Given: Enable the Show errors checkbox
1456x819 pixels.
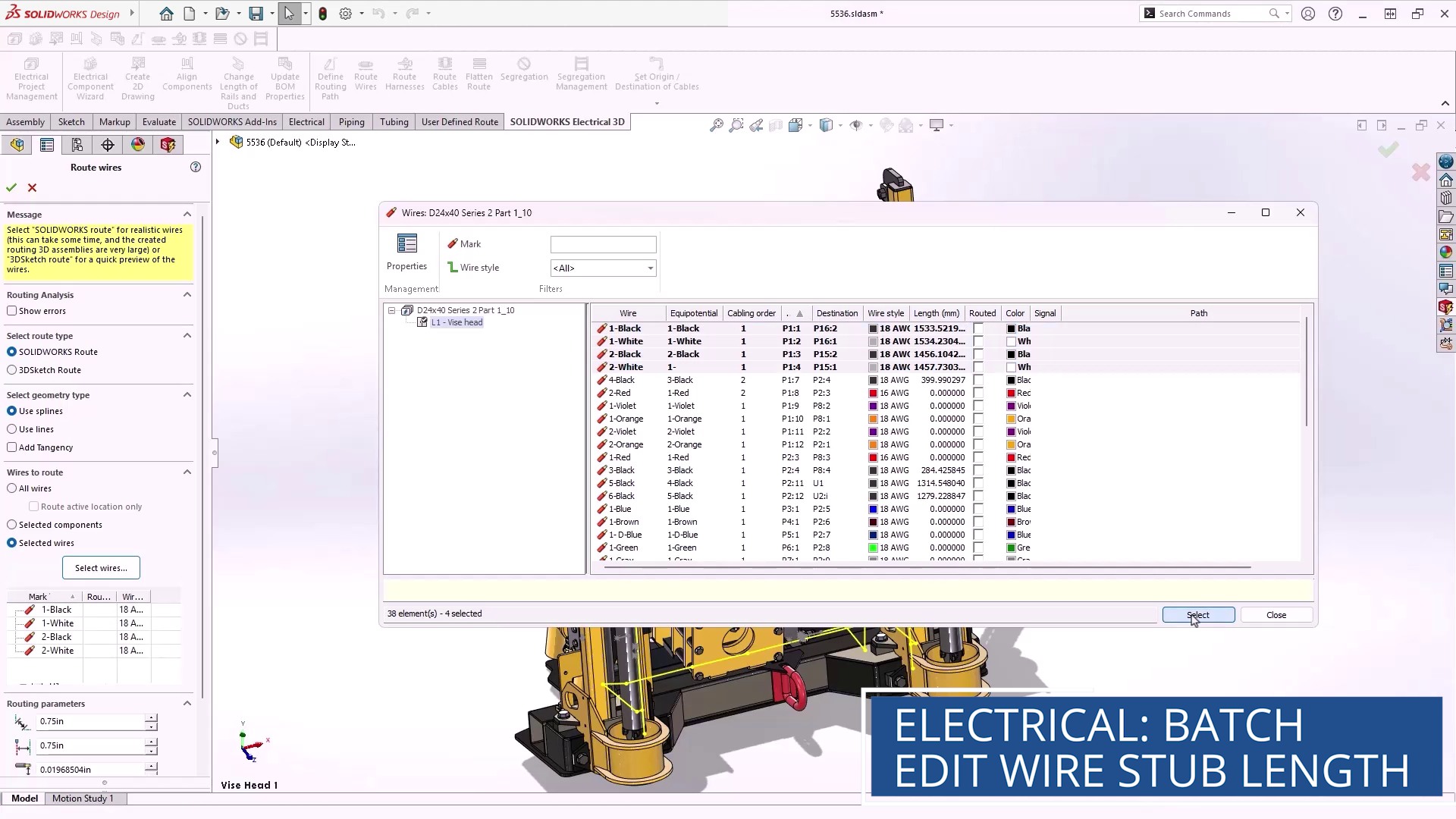Looking at the screenshot, I should (x=12, y=311).
